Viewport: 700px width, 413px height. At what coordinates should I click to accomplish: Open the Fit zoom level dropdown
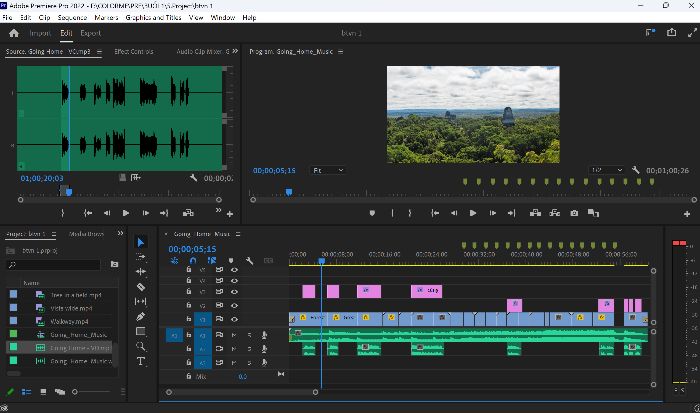tap(328, 170)
